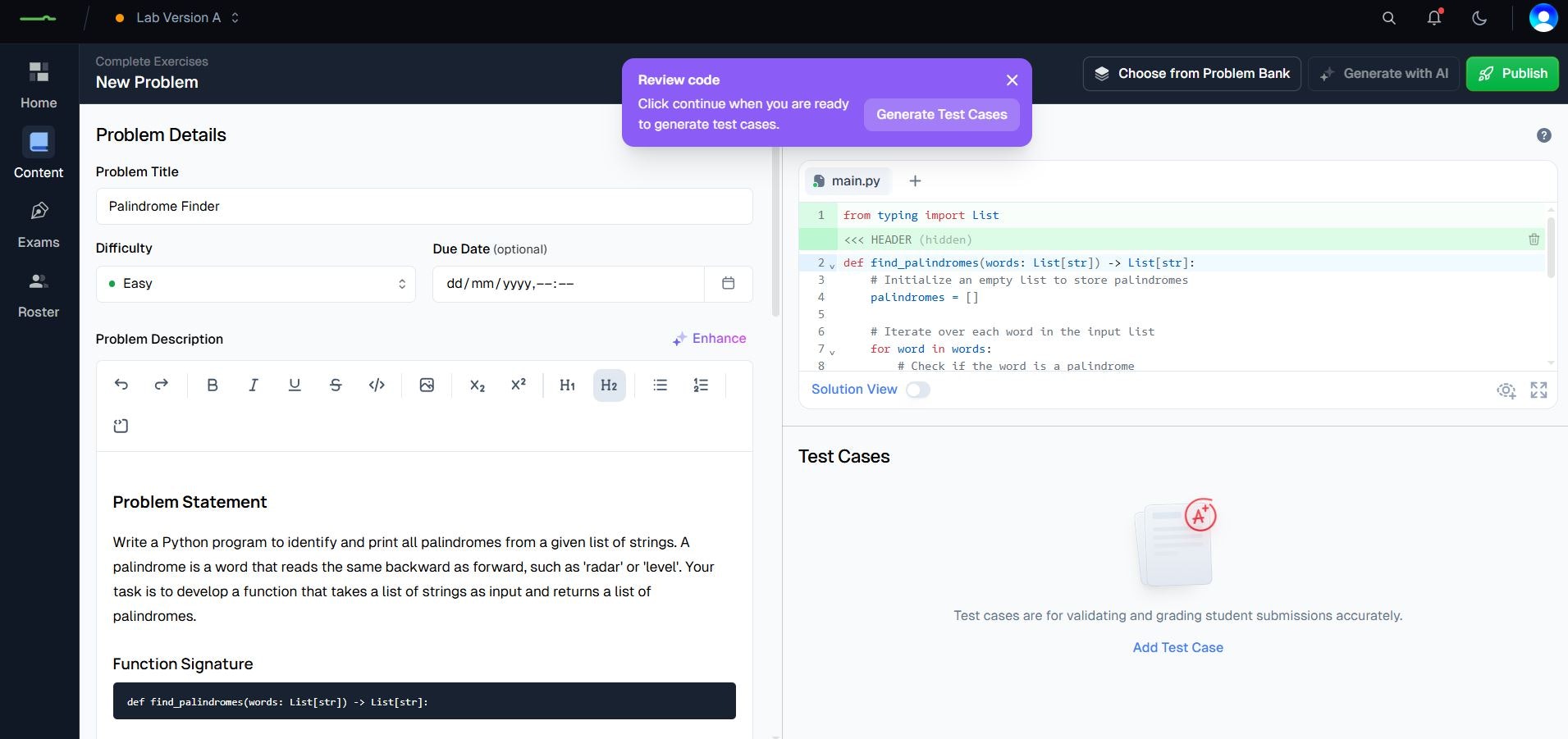Image resolution: width=1568 pixels, height=739 pixels.
Task: Open the Difficulty dropdown showing Easy
Action: point(255,283)
